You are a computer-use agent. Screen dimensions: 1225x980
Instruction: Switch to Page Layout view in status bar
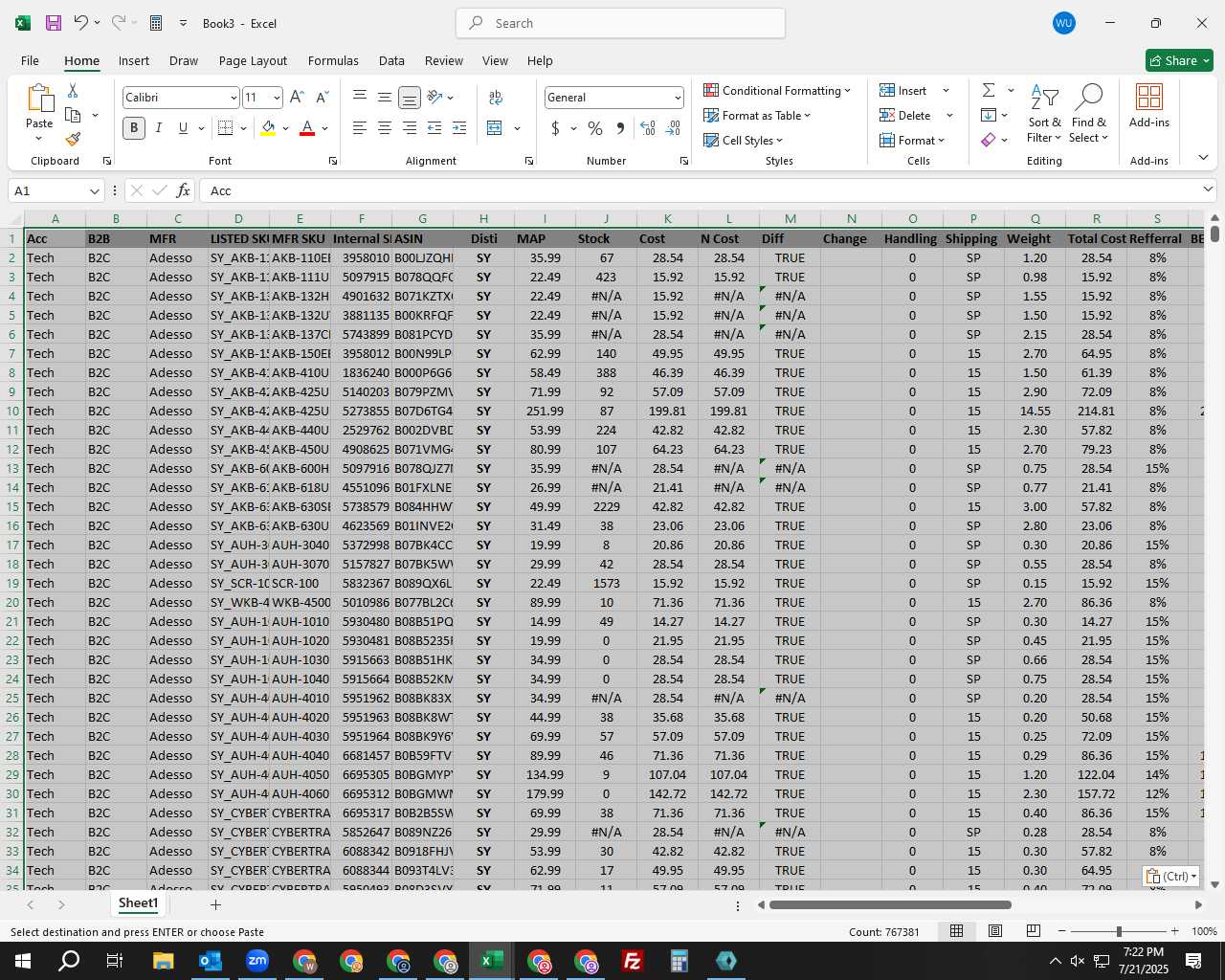[x=995, y=931]
